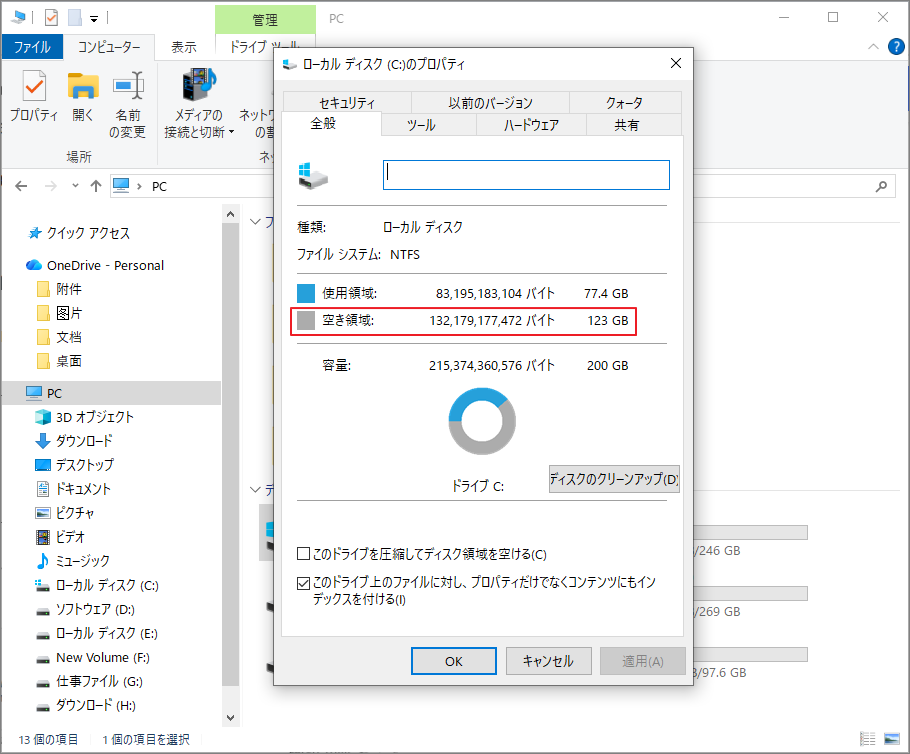
Task: Toggle index file contents checkbox
Action: point(303,583)
